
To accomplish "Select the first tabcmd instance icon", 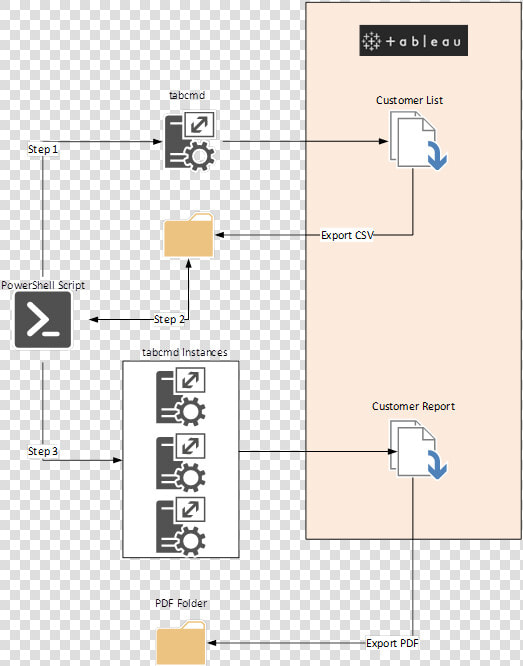I will tap(181, 397).
